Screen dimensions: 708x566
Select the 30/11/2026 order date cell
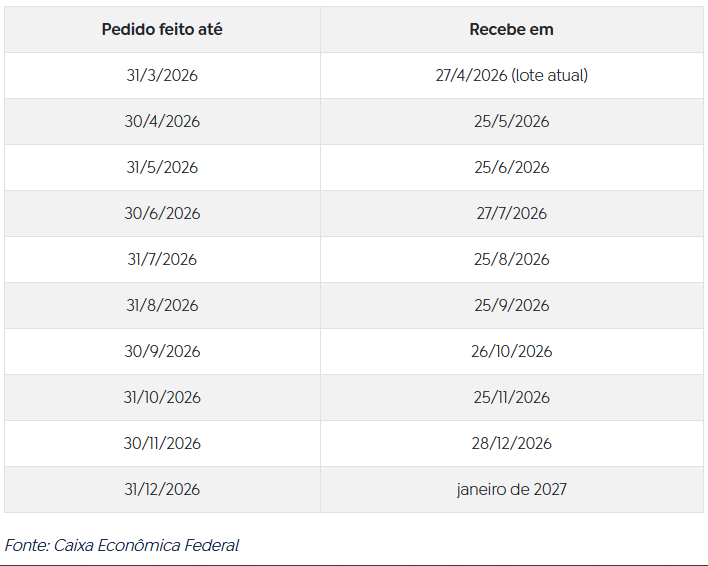pyautogui.click(x=162, y=443)
